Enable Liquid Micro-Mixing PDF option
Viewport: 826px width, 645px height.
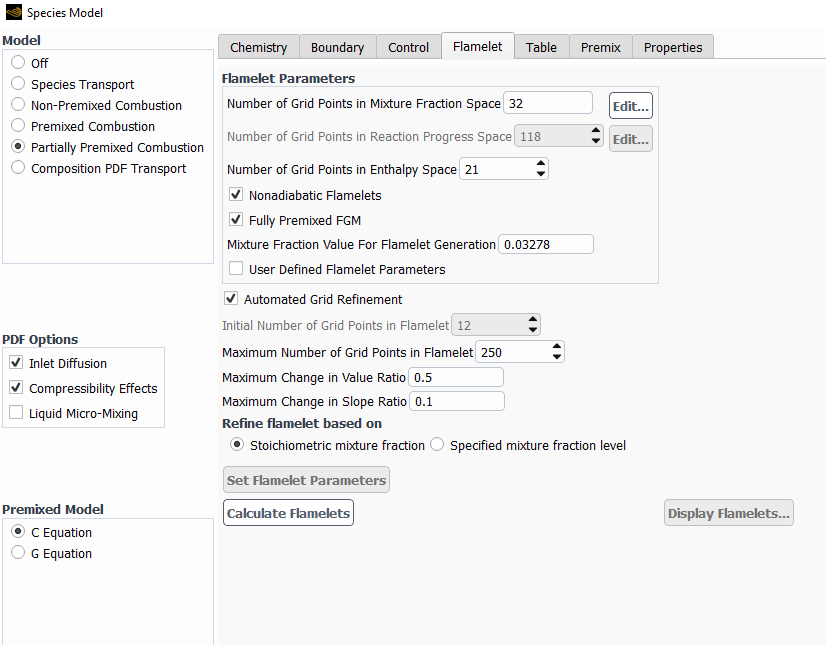tap(16, 413)
